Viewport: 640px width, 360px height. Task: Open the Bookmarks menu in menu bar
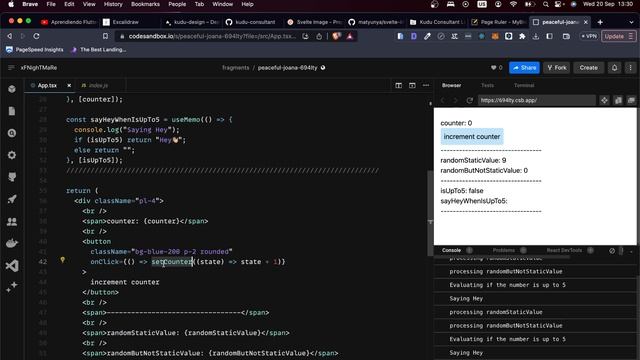(x=145, y=4)
